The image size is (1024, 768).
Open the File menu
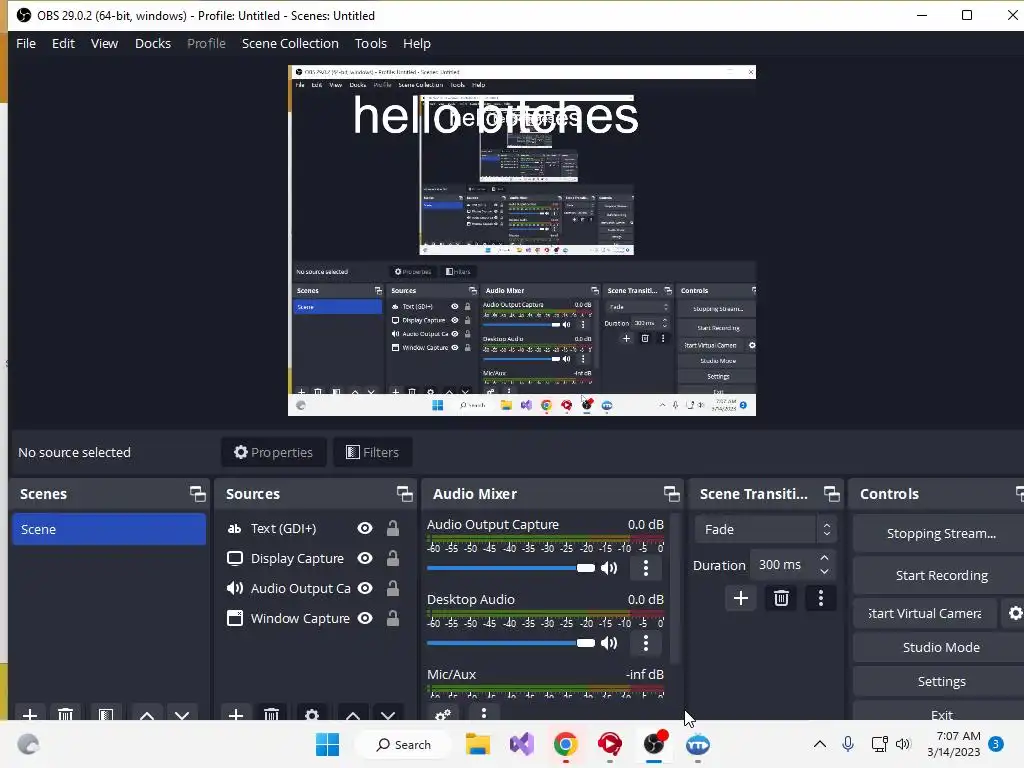click(26, 43)
